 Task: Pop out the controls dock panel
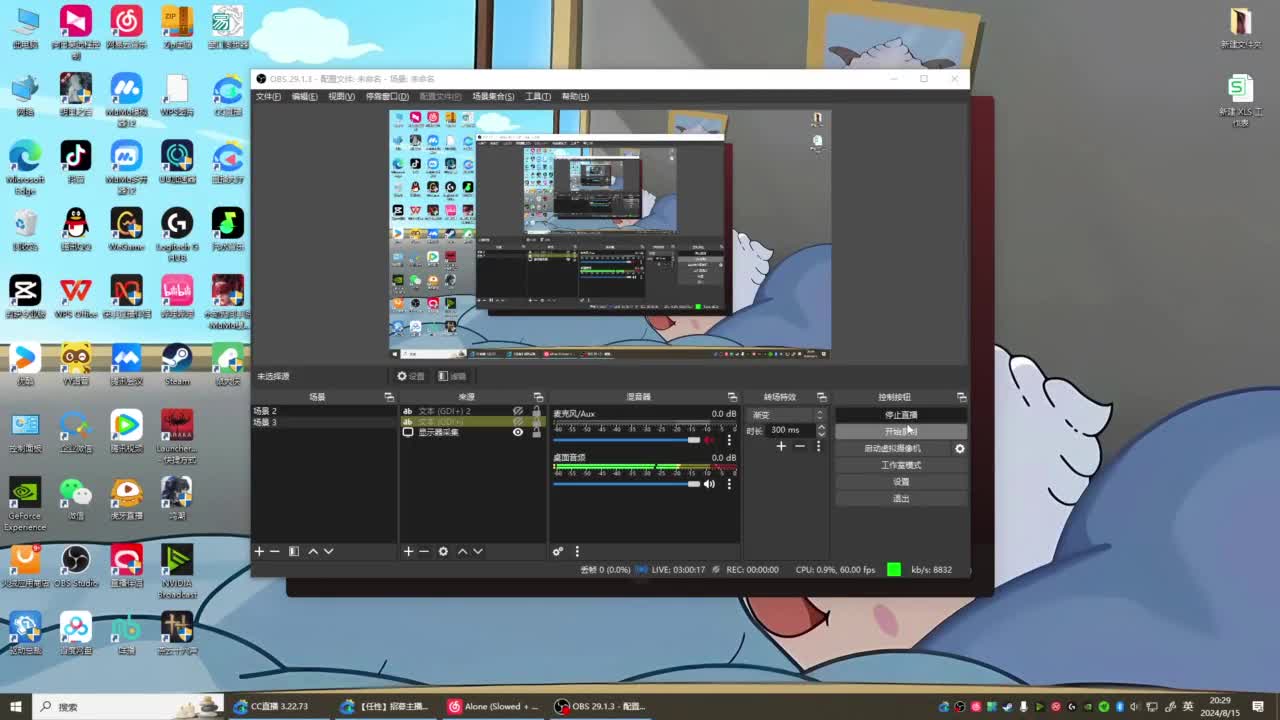tap(961, 397)
